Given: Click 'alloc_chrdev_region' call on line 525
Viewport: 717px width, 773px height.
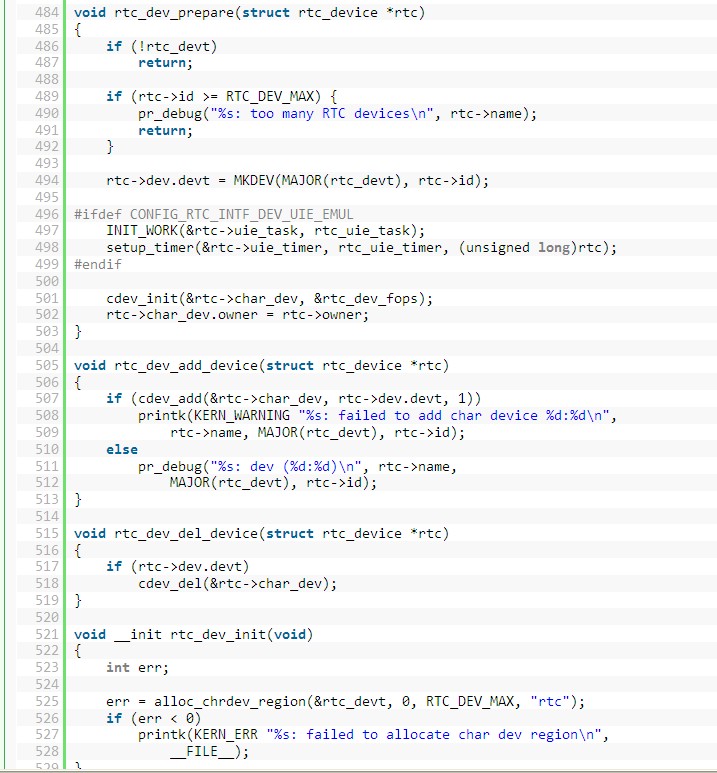Looking at the screenshot, I should click(x=230, y=702).
